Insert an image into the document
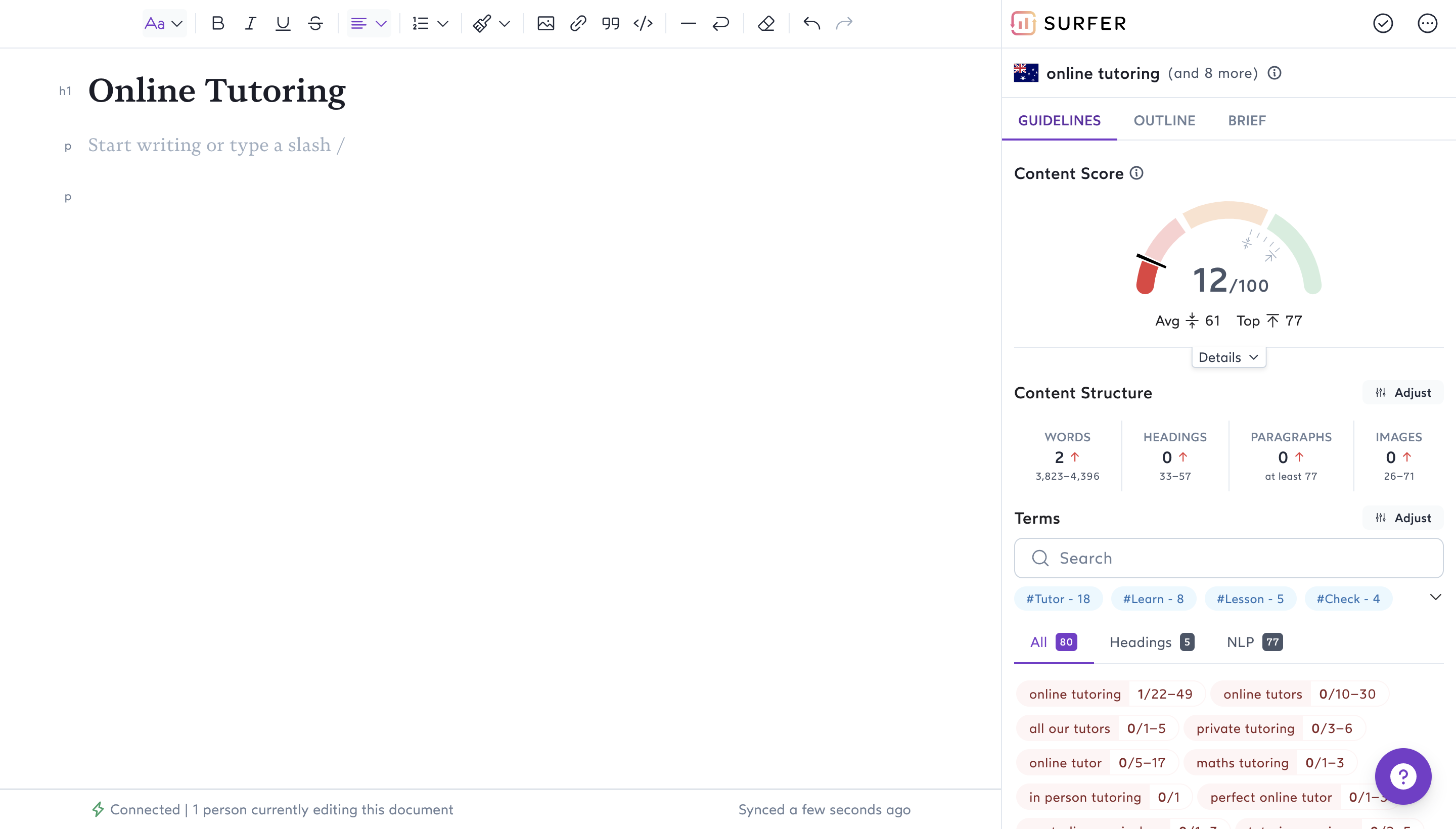Screen dimensions: 1456x829 coord(545,23)
